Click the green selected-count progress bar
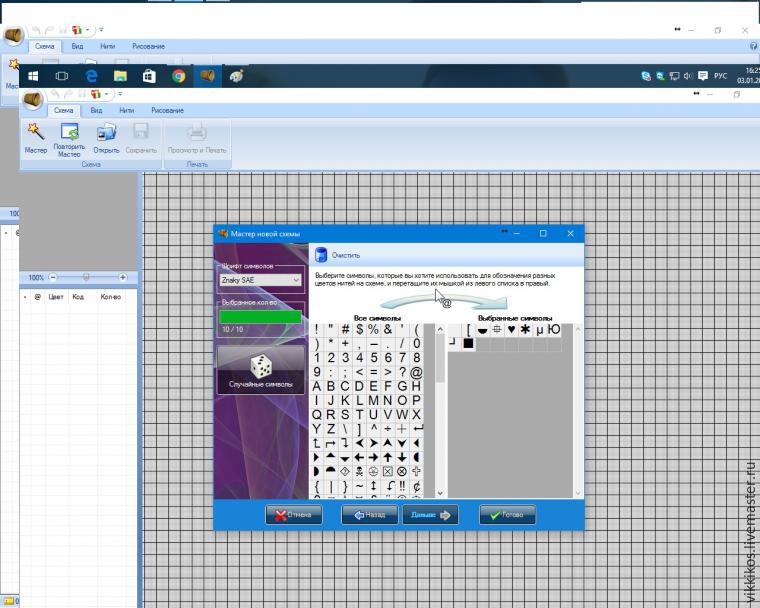 point(260,317)
